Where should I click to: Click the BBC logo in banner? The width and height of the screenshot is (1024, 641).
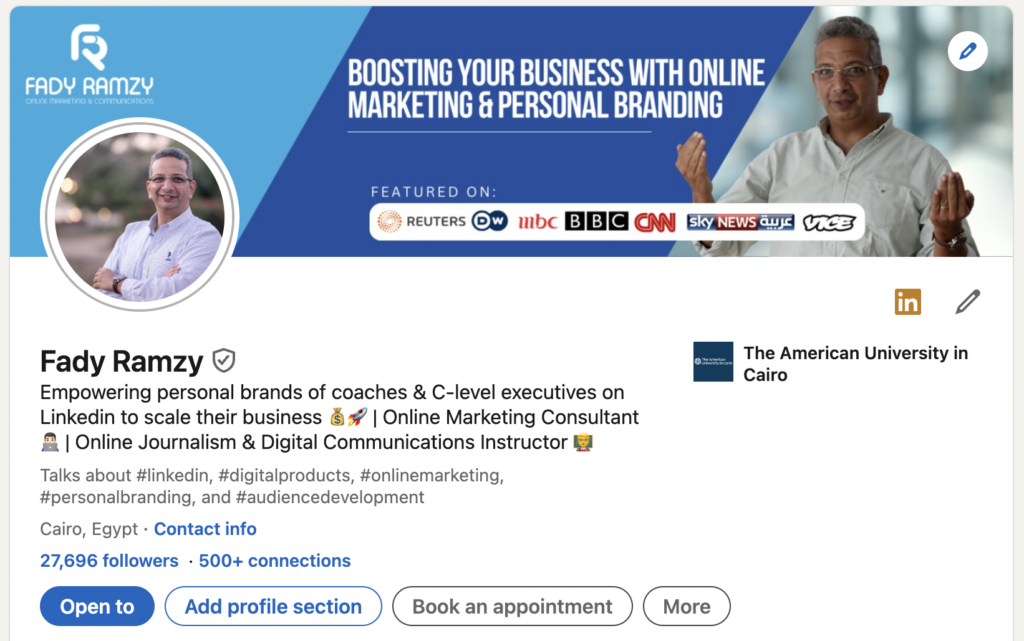(596, 221)
